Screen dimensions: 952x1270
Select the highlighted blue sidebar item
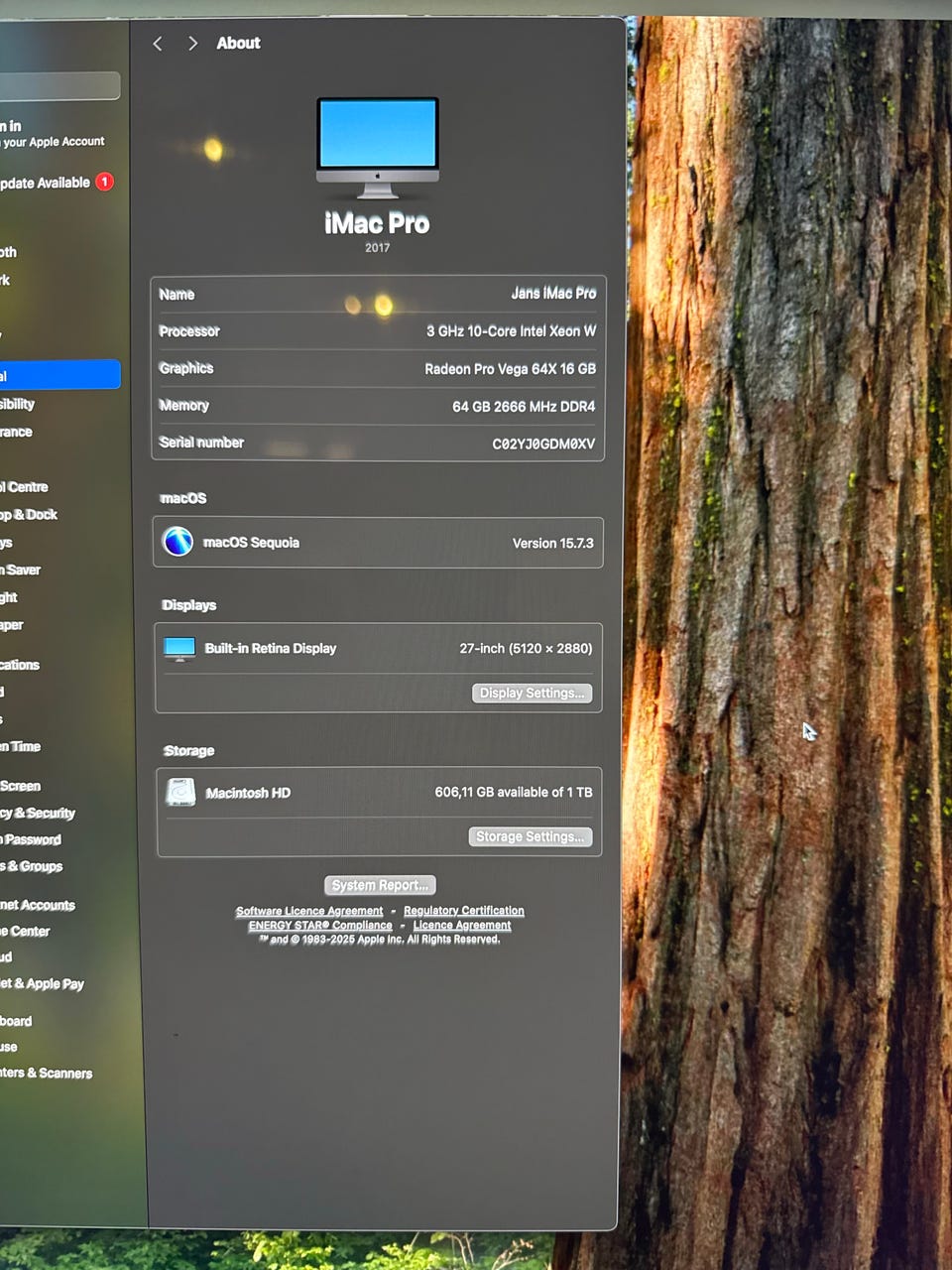click(59, 375)
